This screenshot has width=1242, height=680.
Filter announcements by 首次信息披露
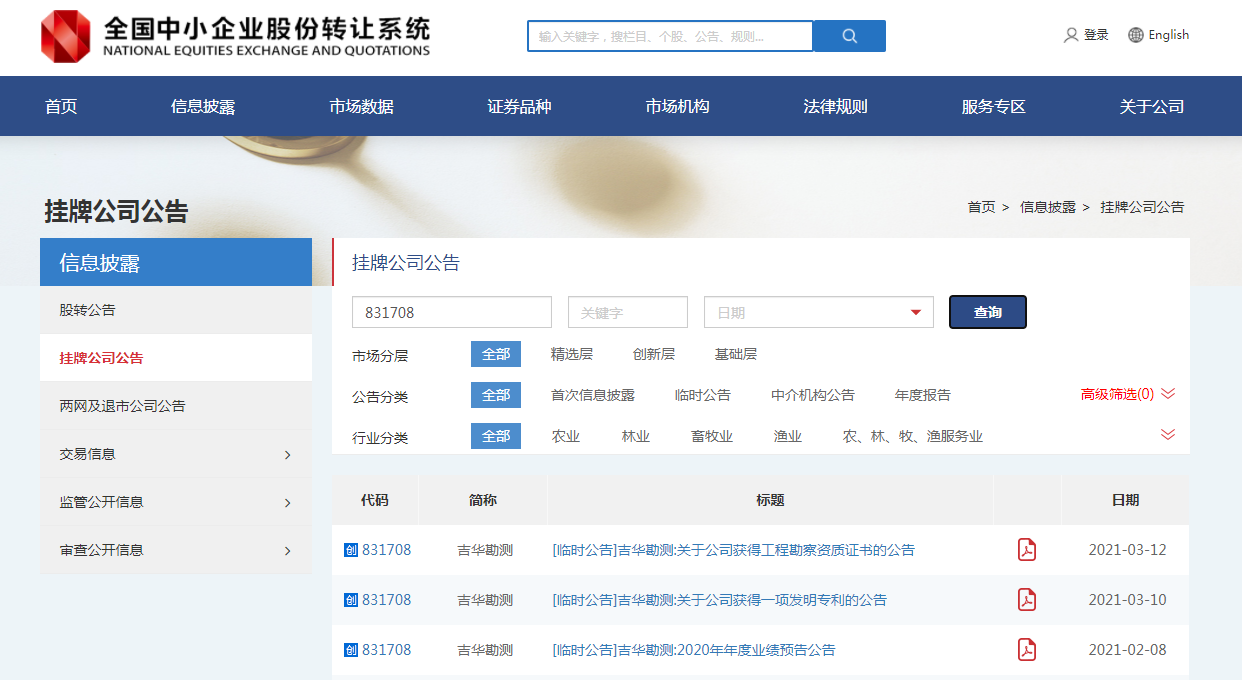point(593,395)
